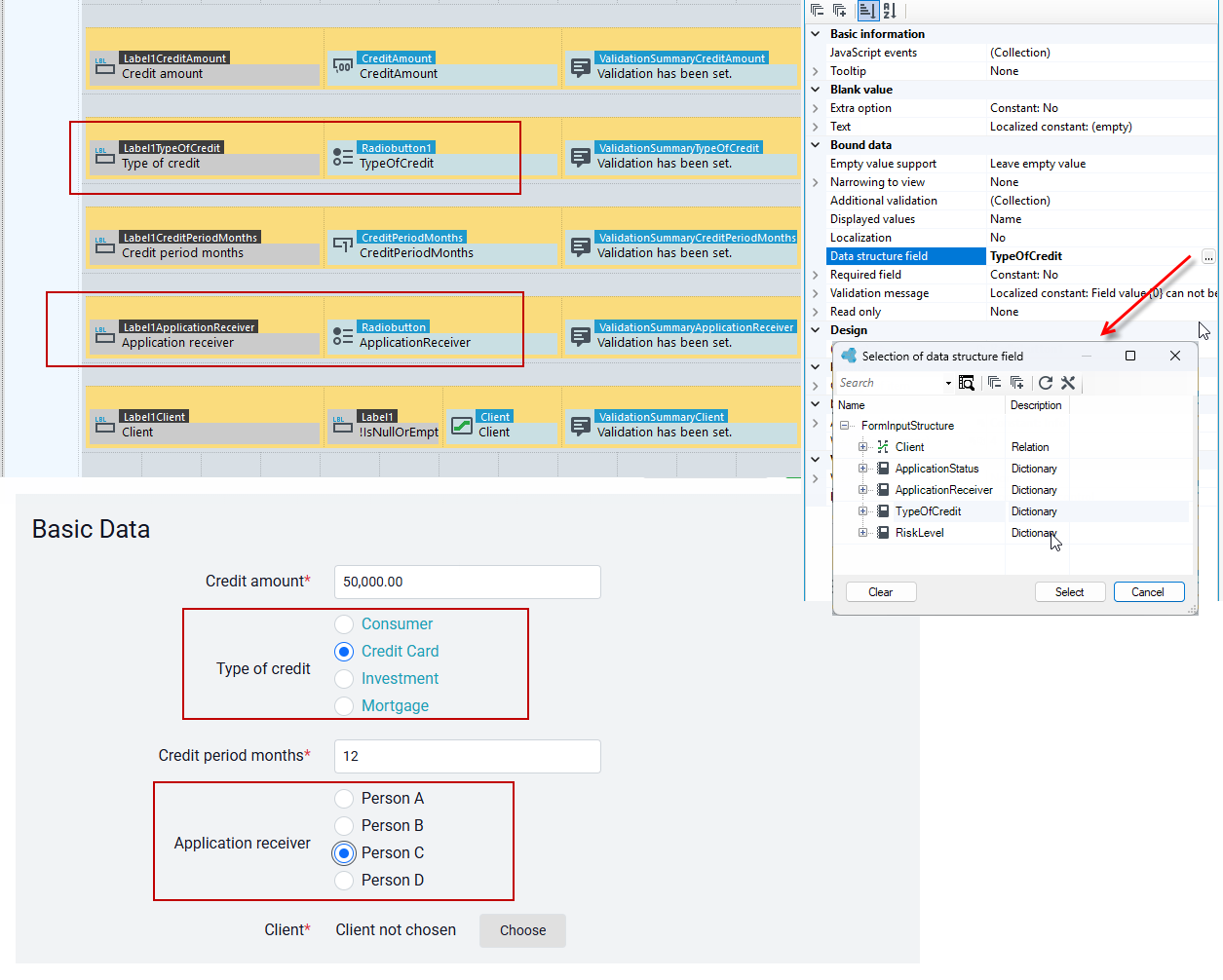The image size is (1223, 980).
Task: Choose Person A as application receiver
Action: 344,799
